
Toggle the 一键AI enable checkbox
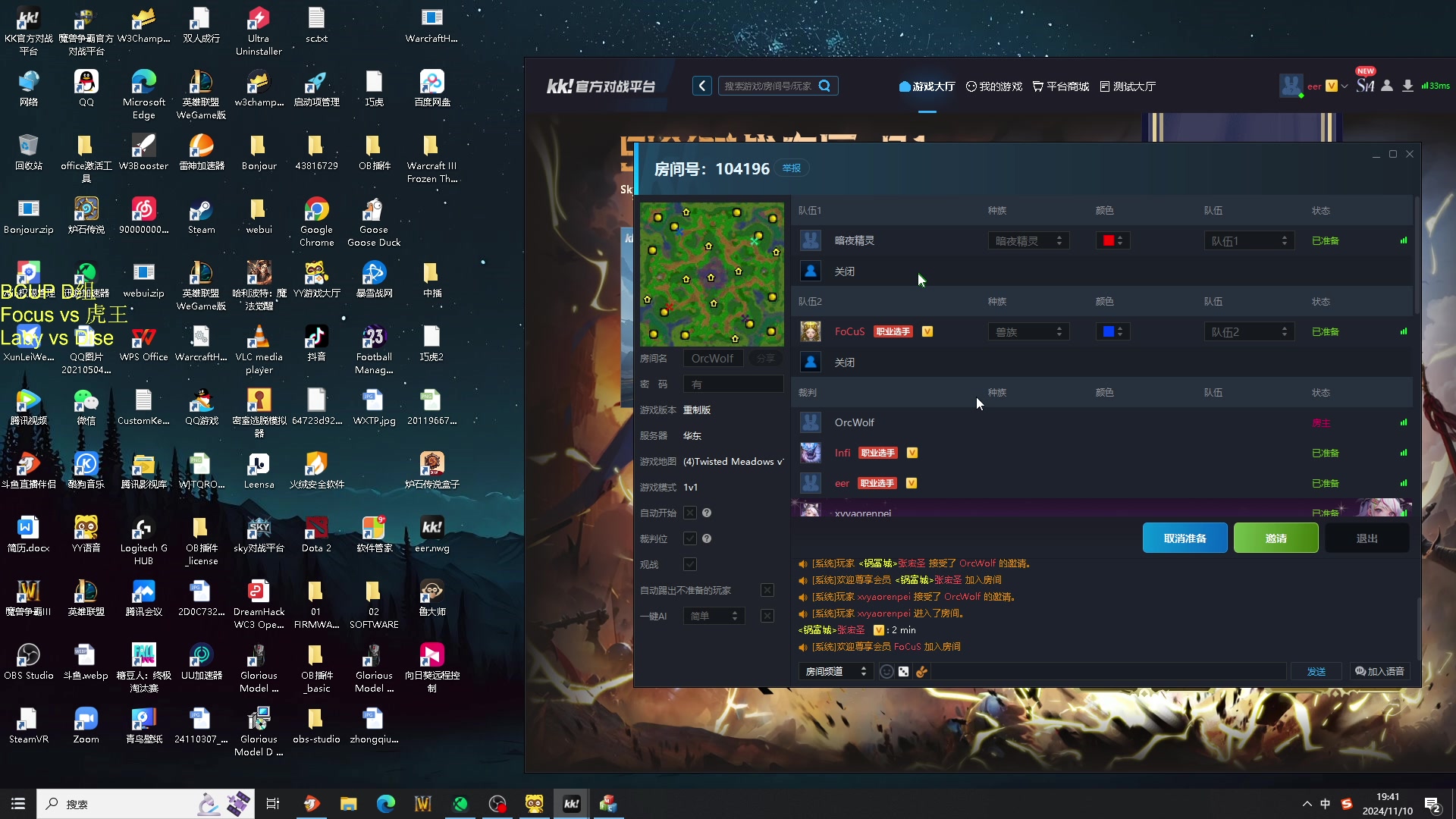(x=767, y=616)
